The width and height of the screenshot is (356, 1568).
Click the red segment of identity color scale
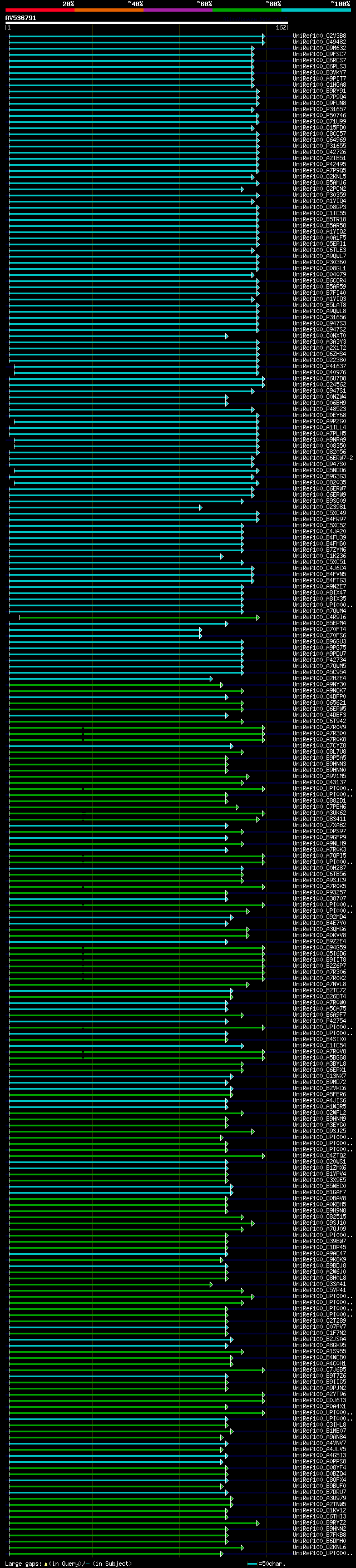click(40, 10)
